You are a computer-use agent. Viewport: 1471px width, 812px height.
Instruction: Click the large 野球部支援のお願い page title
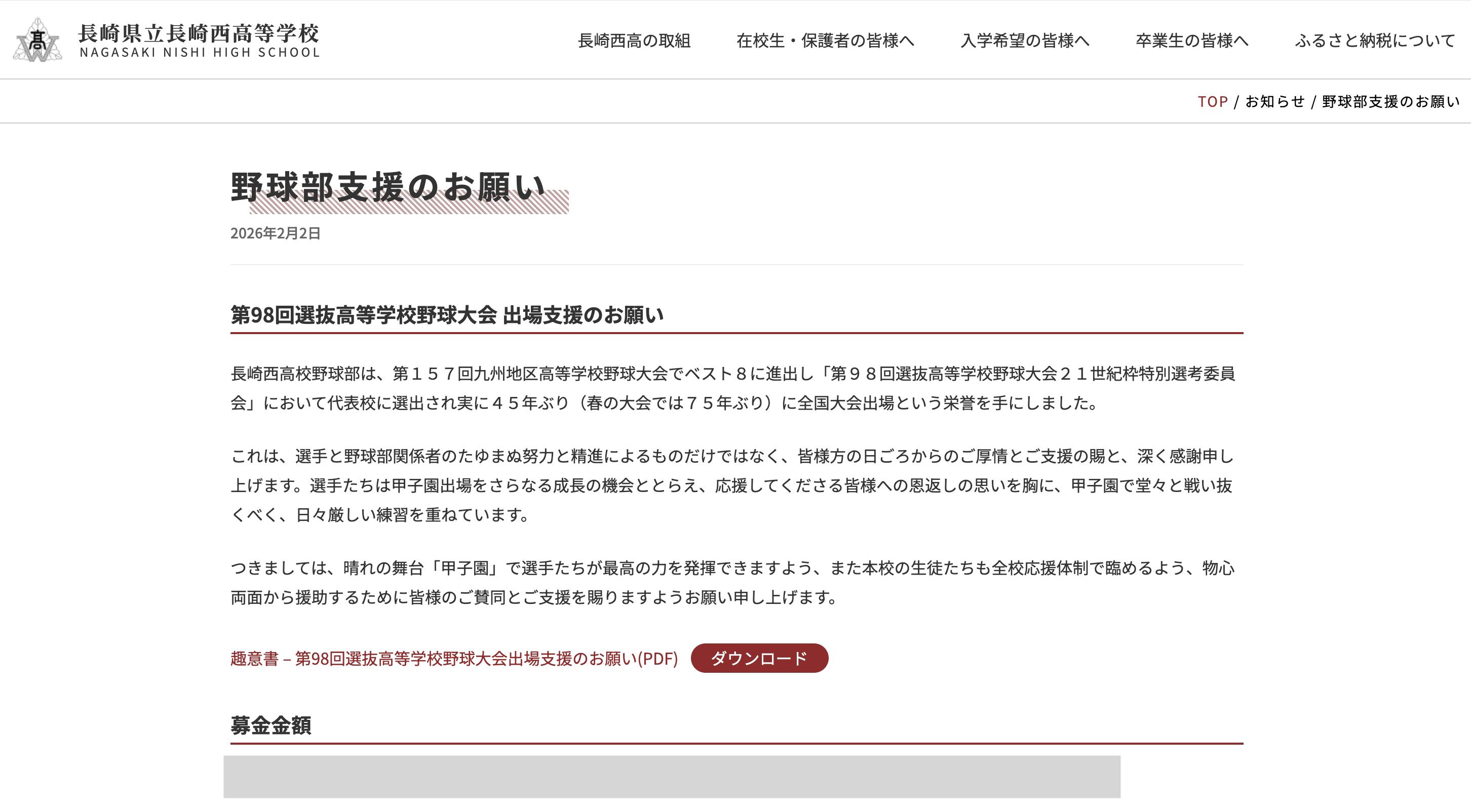(x=389, y=187)
